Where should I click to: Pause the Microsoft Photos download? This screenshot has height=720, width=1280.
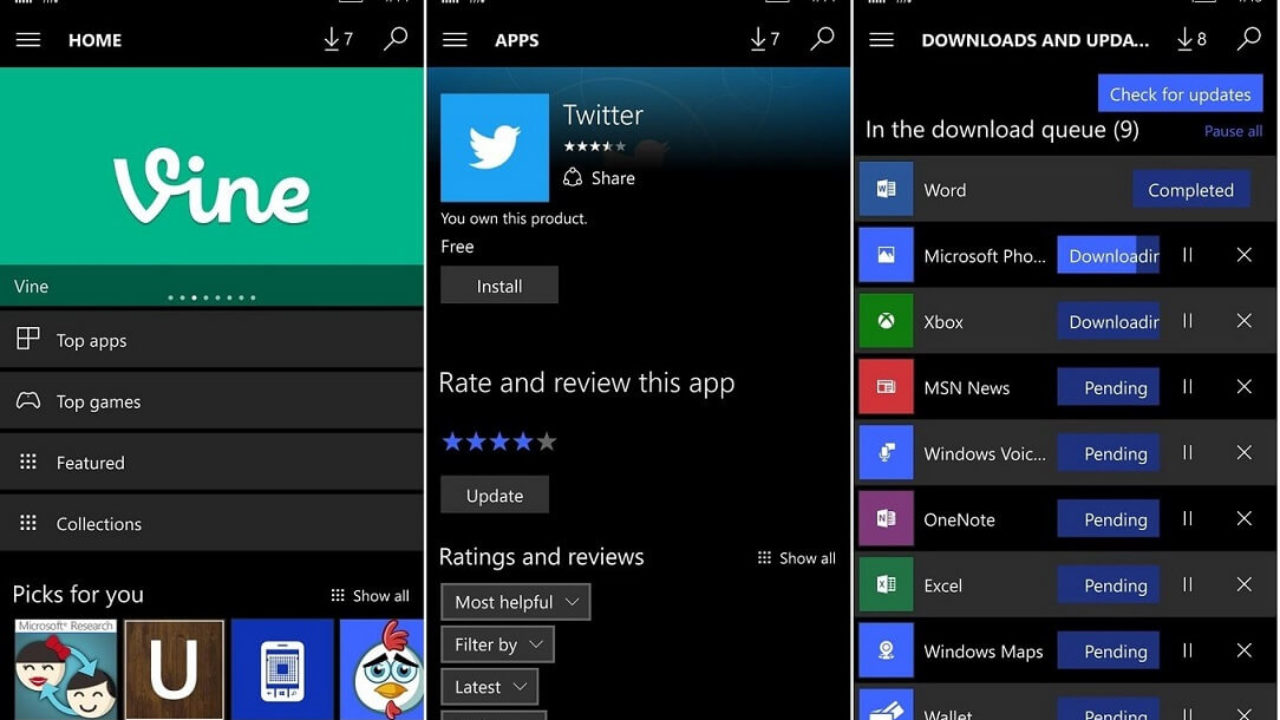pos(1188,255)
